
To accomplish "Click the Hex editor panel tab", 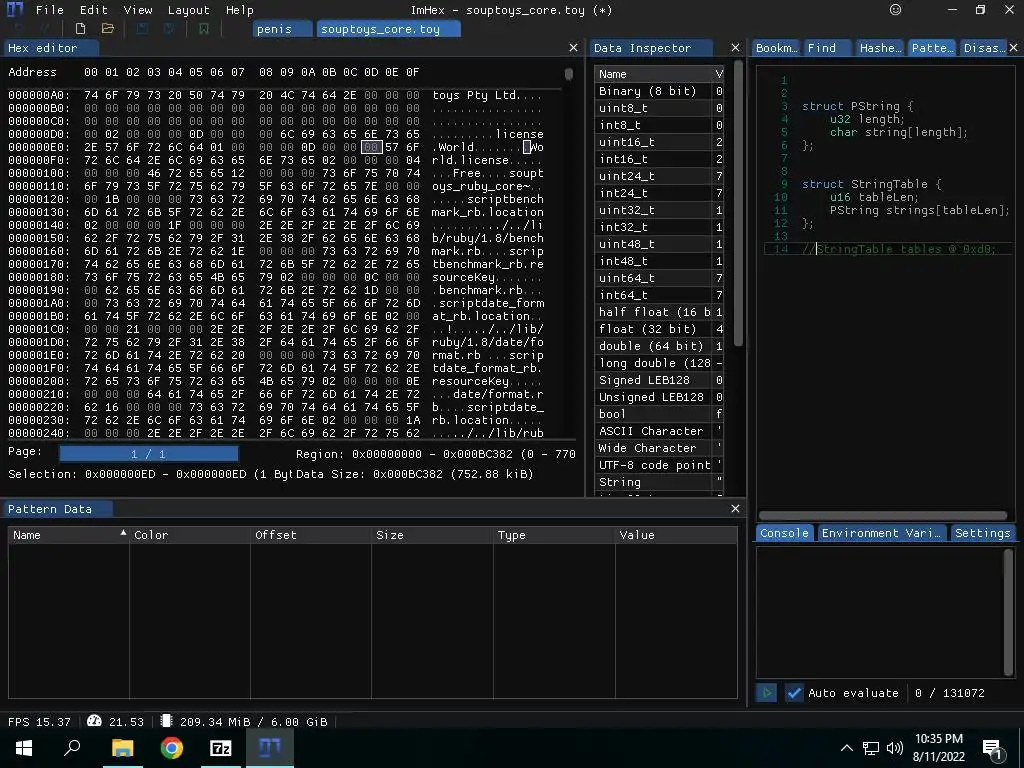I will pyautogui.click(x=50, y=48).
